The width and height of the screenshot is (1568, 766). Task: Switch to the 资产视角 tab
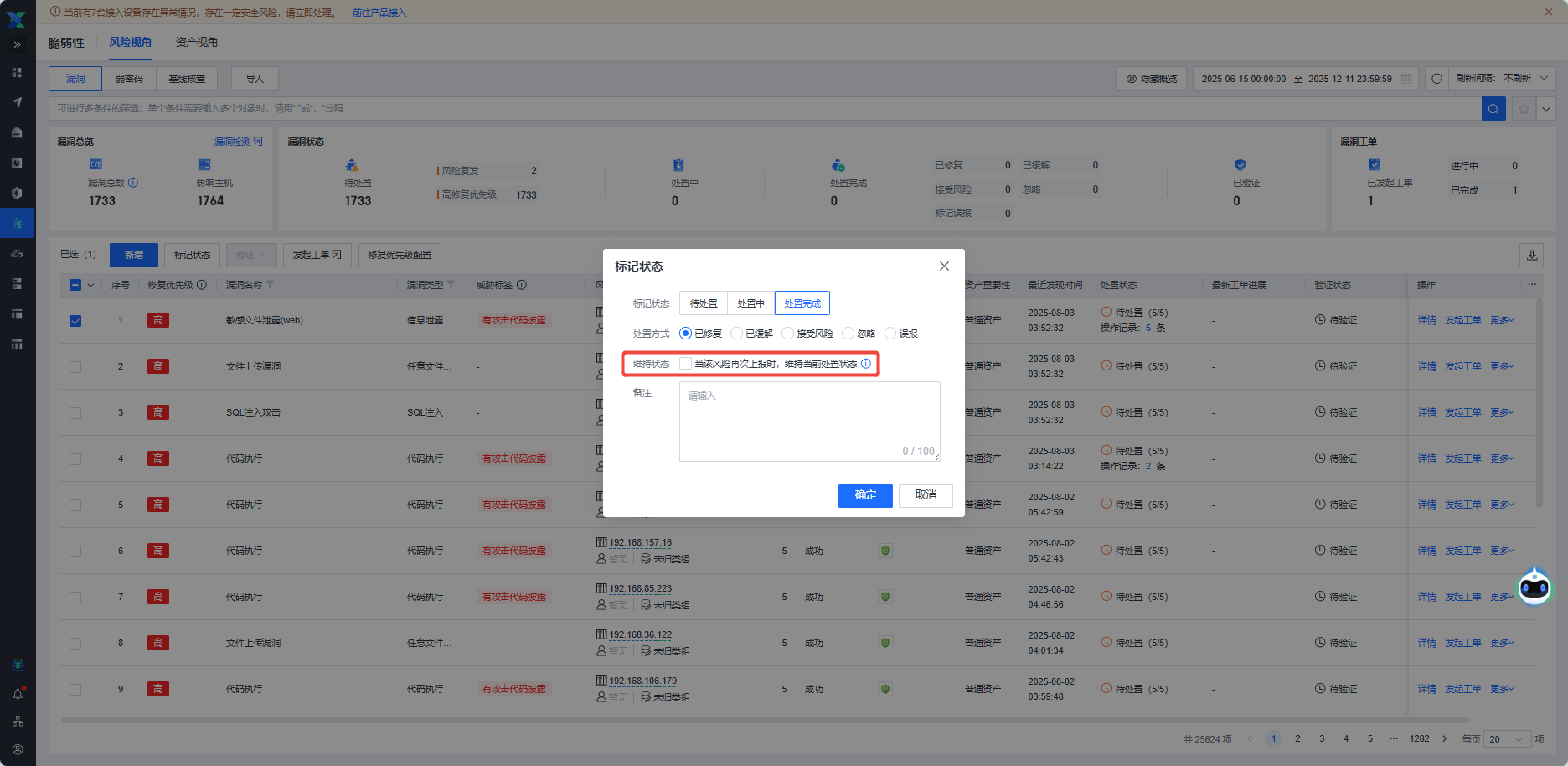196,43
